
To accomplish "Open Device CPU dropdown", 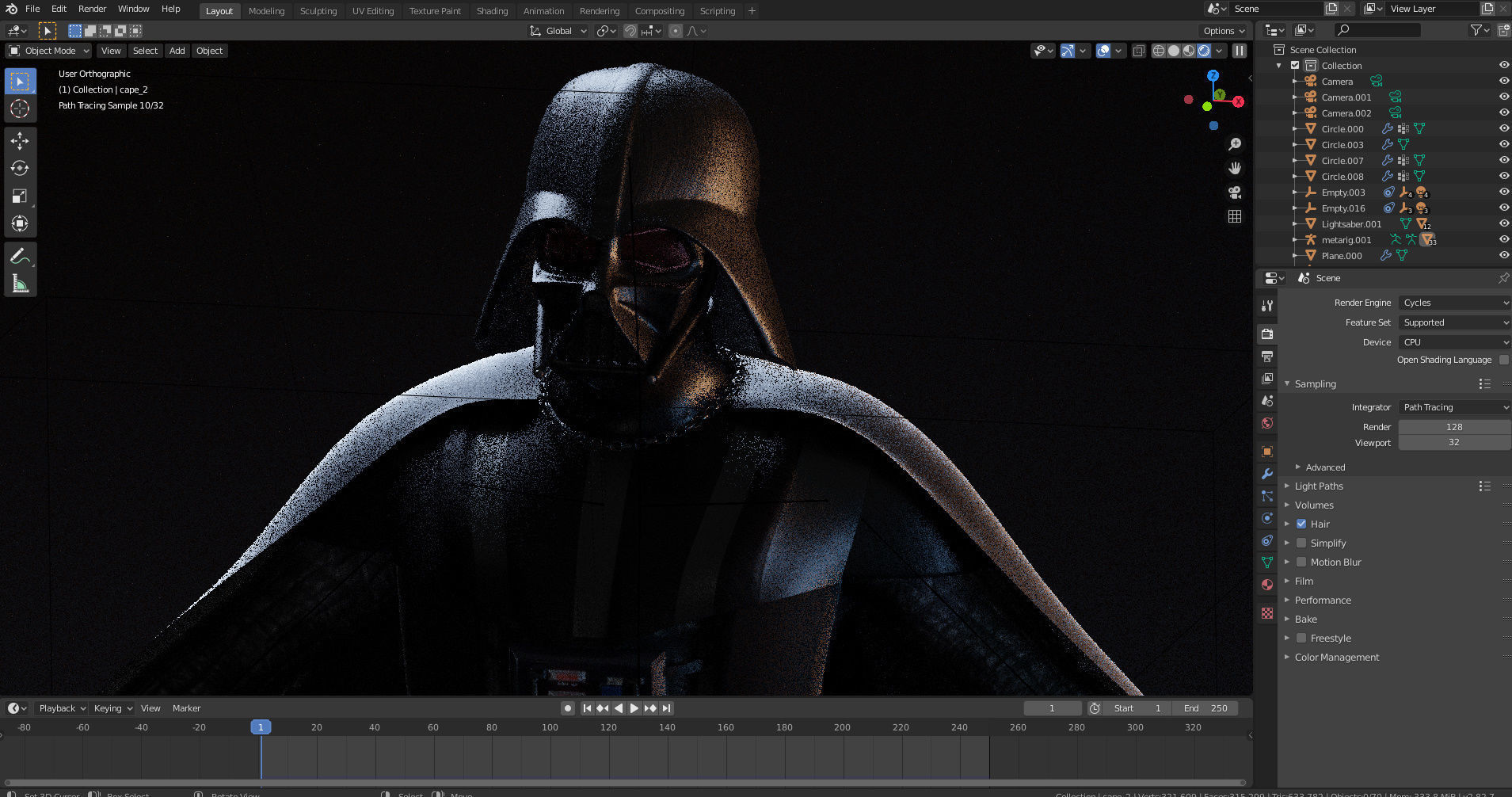I will (x=1455, y=342).
